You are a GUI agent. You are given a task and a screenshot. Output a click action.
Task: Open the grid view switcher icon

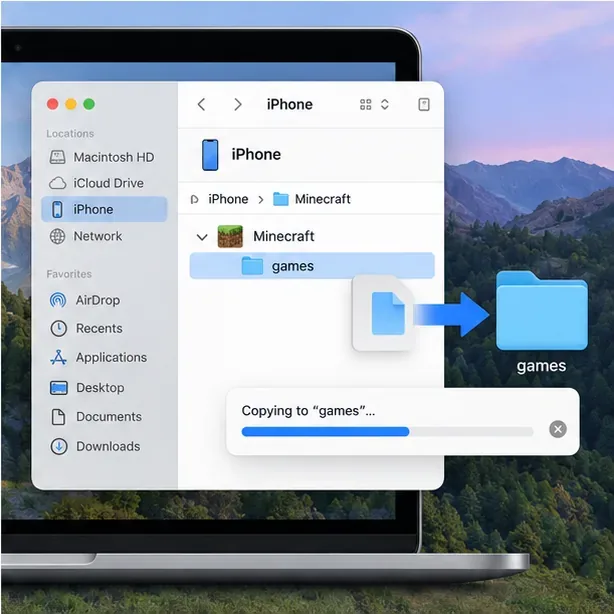pyautogui.click(x=365, y=105)
